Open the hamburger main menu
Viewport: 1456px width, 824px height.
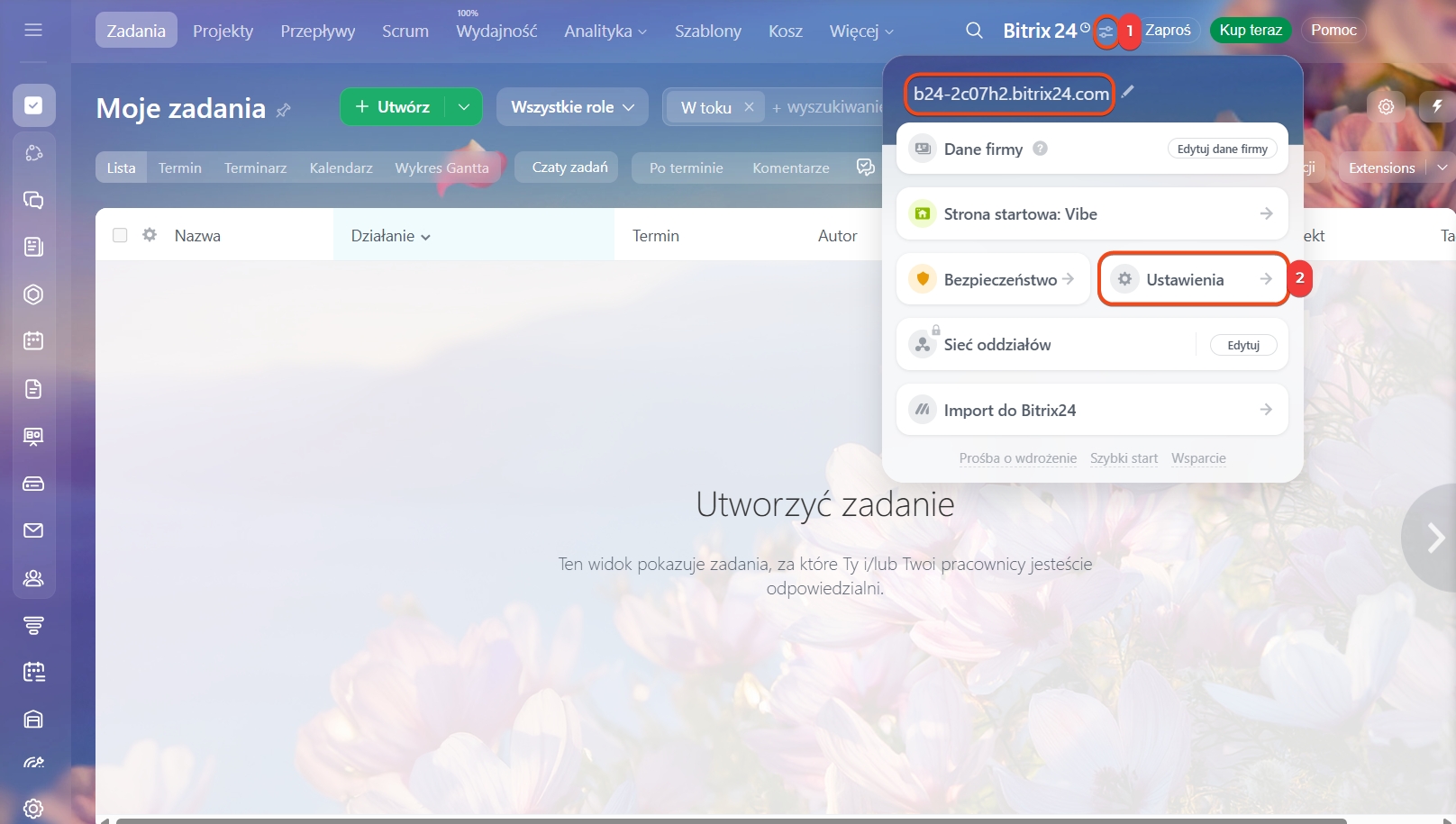33,30
